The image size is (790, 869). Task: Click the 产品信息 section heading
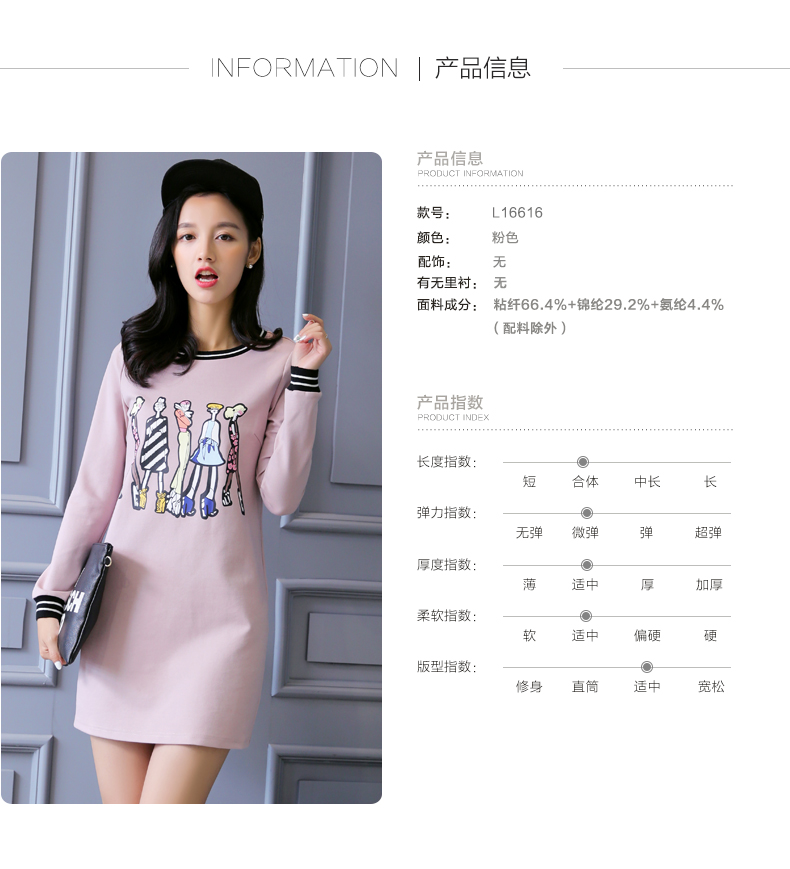tap(450, 159)
